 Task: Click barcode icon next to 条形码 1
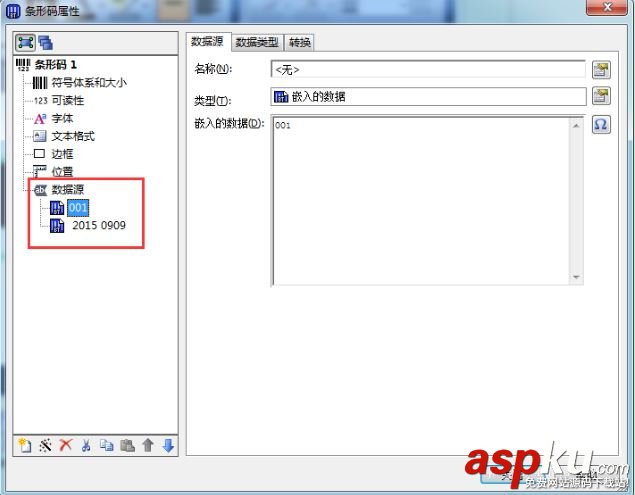23,65
